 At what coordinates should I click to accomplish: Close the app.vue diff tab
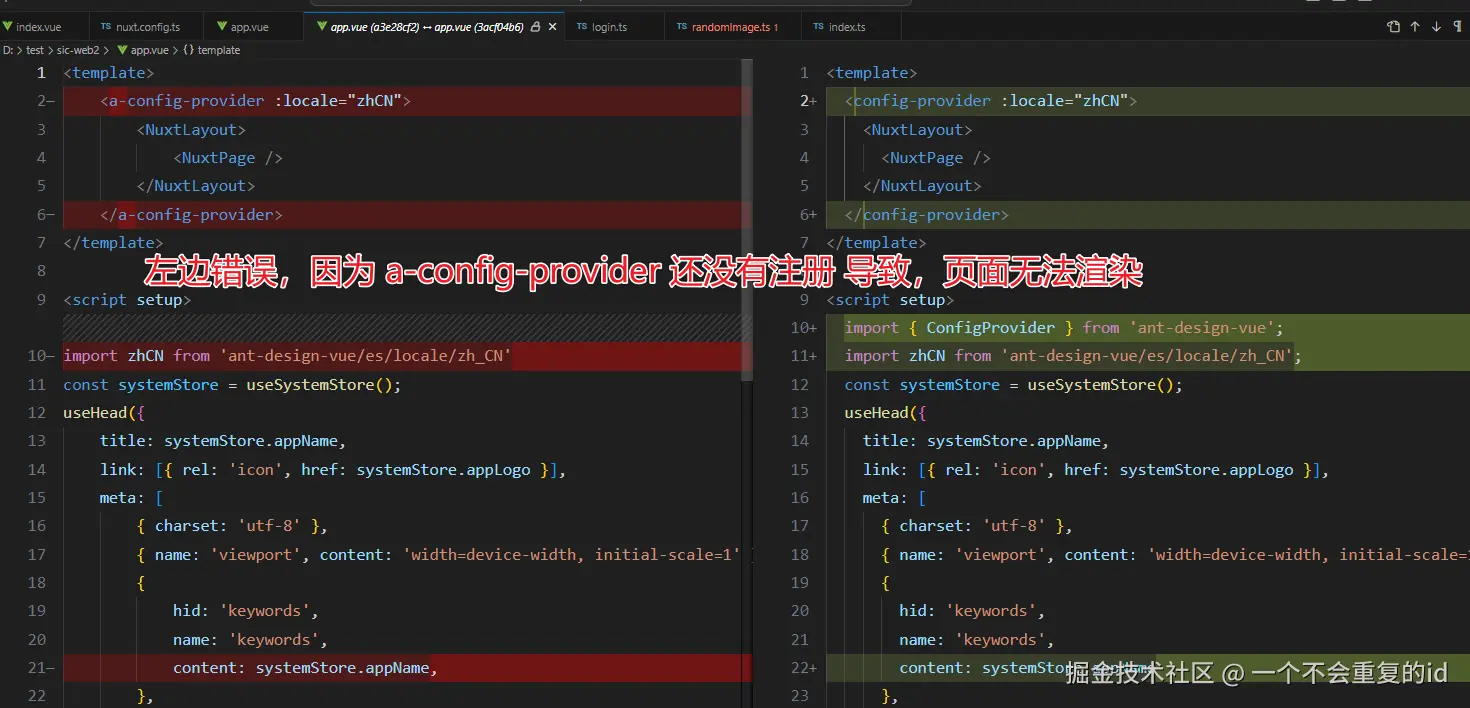pyautogui.click(x=552, y=27)
